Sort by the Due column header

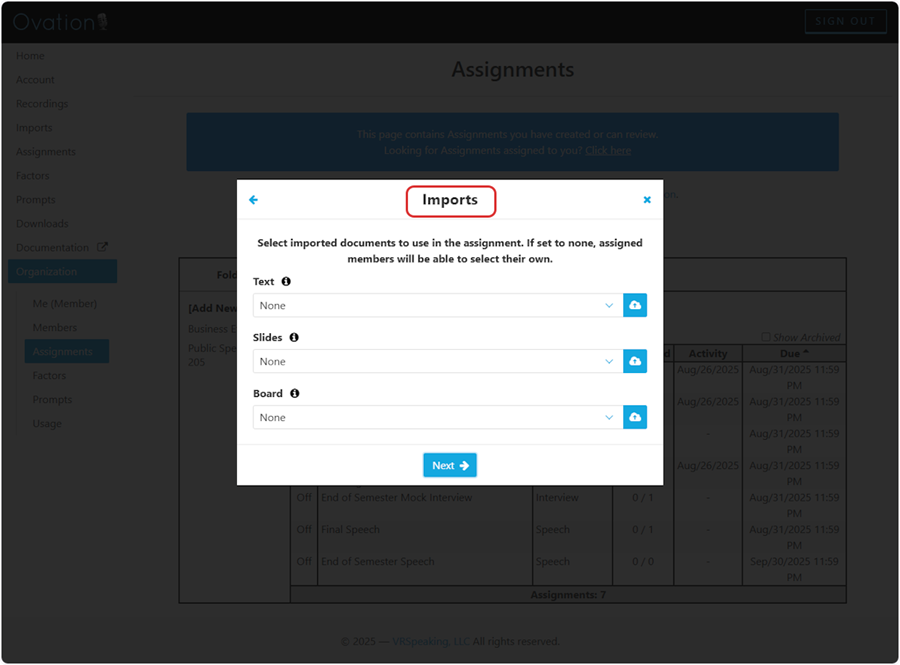point(794,353)
